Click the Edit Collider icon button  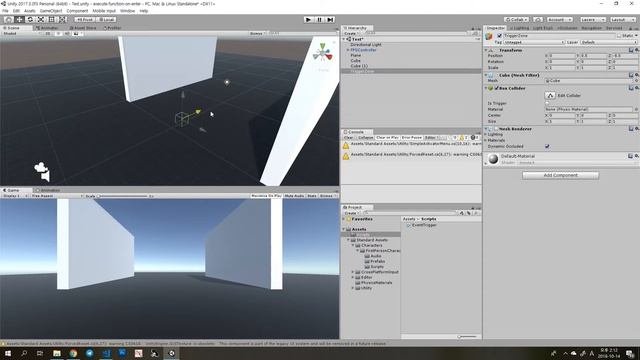550,95
